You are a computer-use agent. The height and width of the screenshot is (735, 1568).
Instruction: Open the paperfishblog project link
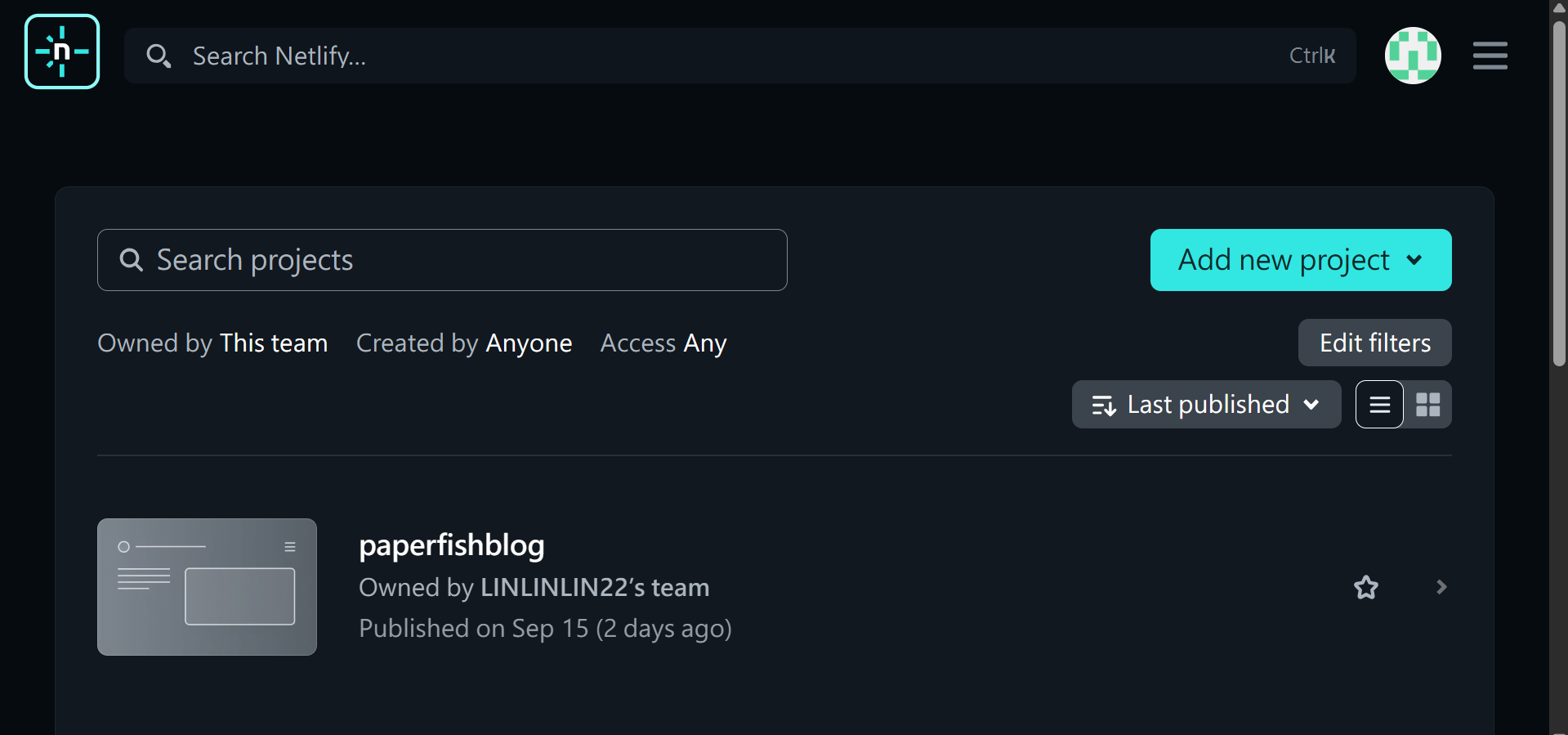[x=451, y=545]
